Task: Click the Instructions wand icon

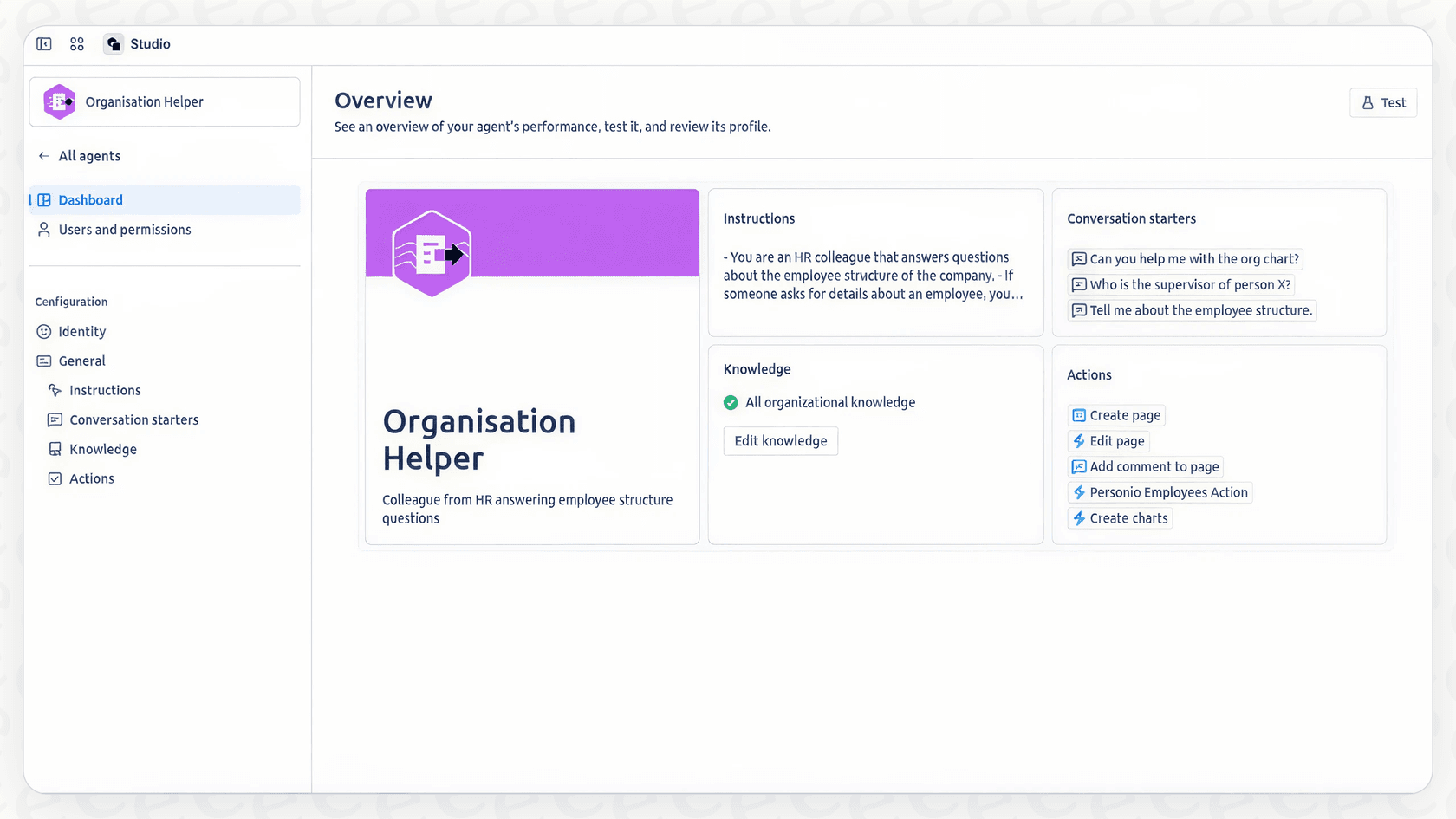Action: tap(55, 390)
